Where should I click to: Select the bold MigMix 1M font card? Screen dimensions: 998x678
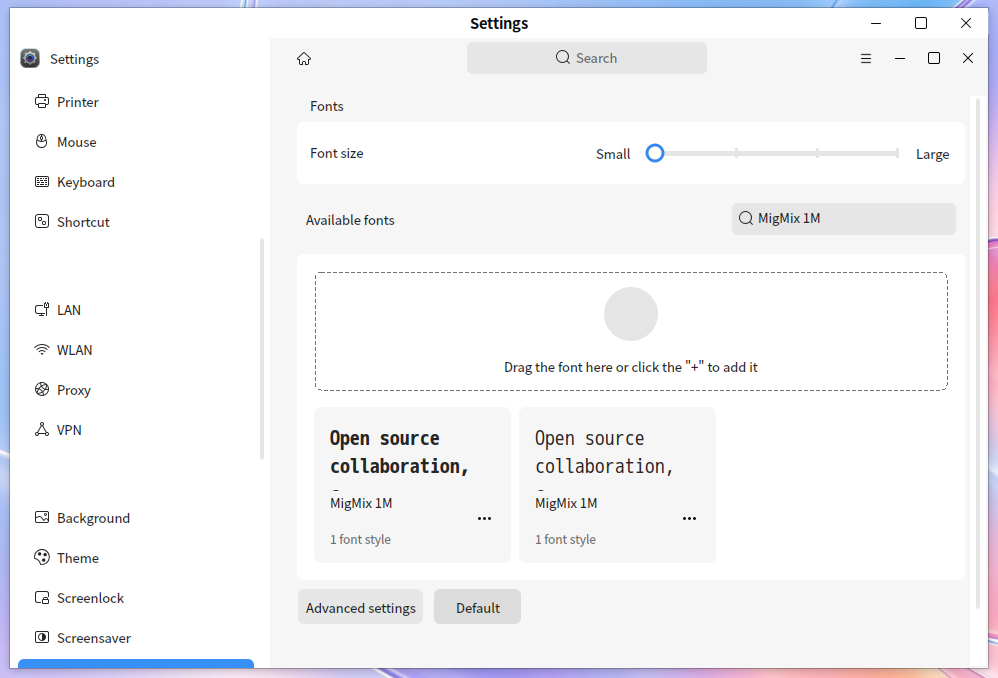tap(412, 485)
